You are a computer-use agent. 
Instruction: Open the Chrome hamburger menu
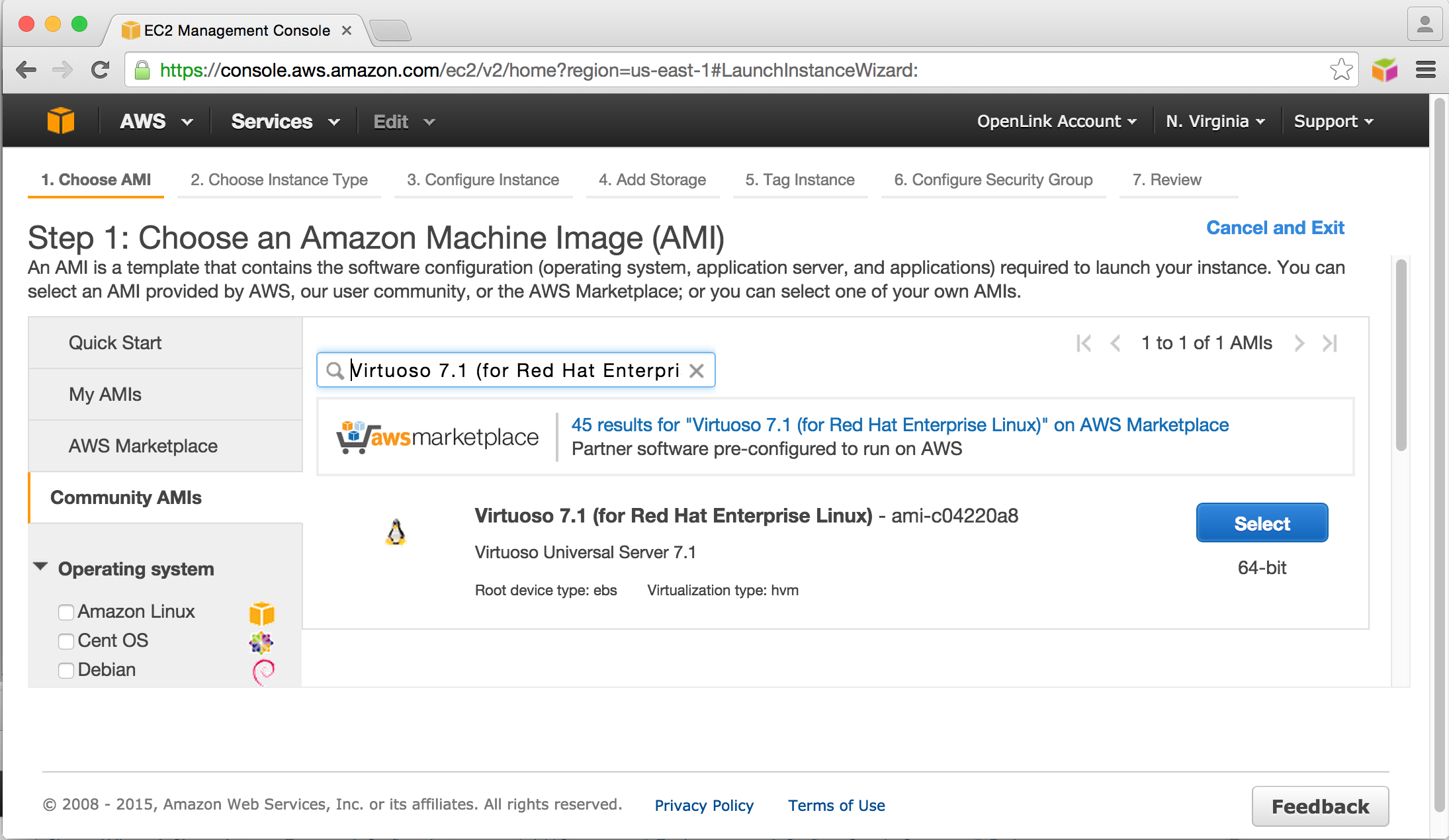click(1425, 69)
